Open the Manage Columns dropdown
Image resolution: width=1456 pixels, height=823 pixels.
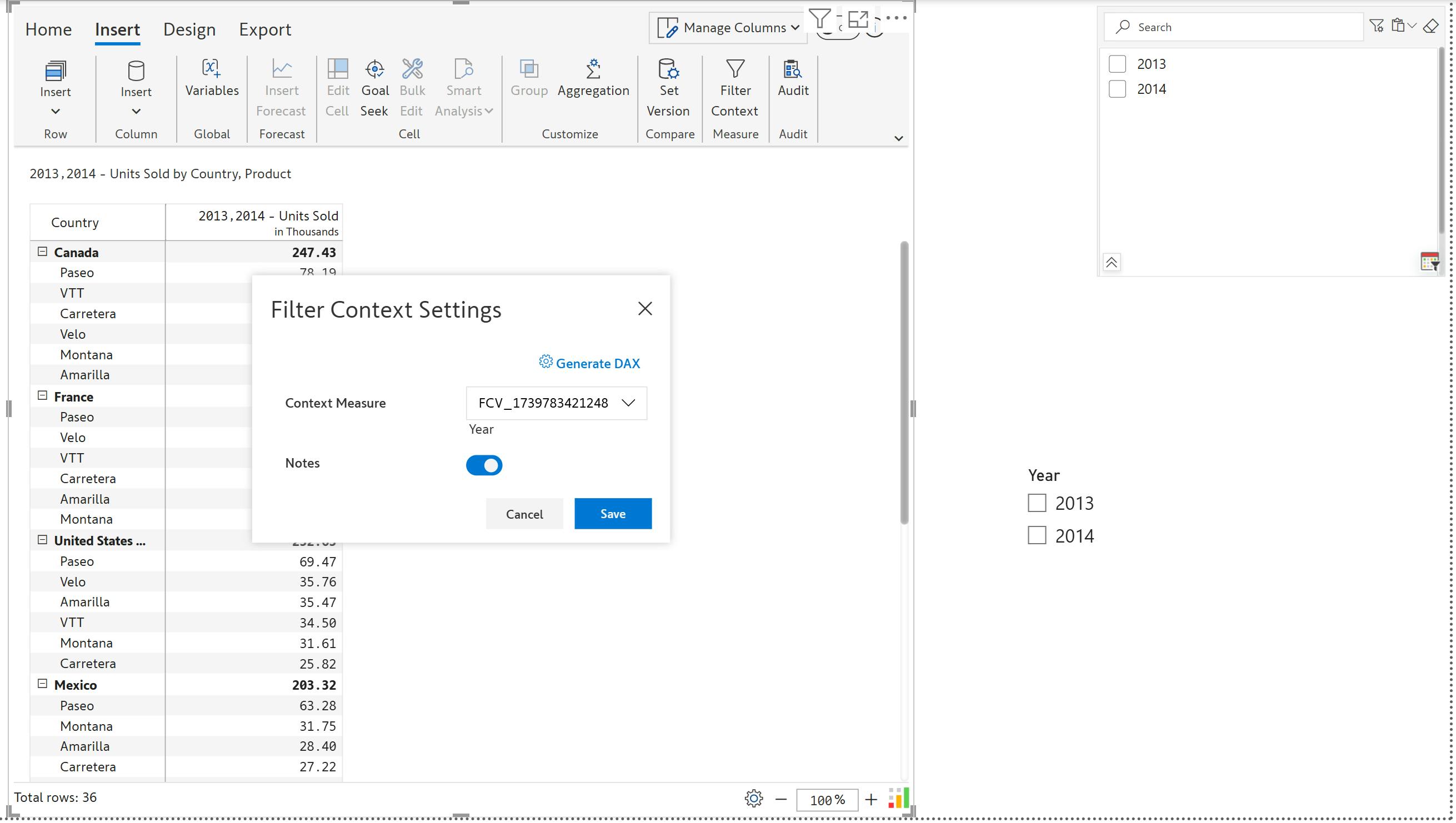728,28
